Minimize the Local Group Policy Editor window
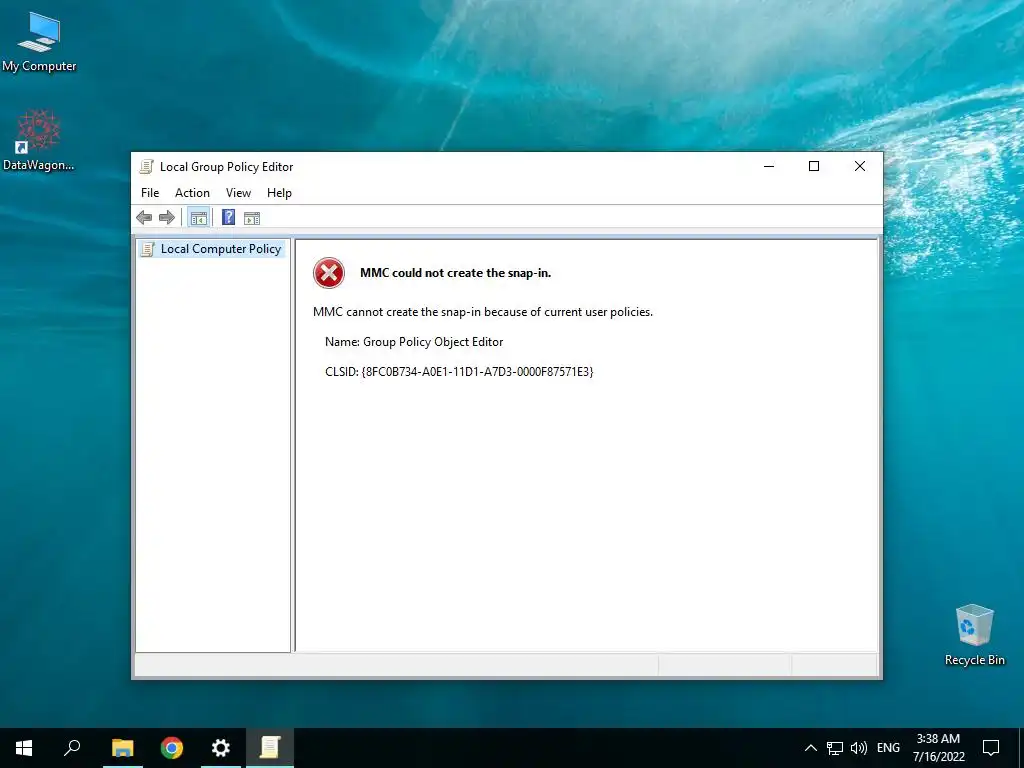Screen dimensions: 1024x768 (x=769, y=167)
